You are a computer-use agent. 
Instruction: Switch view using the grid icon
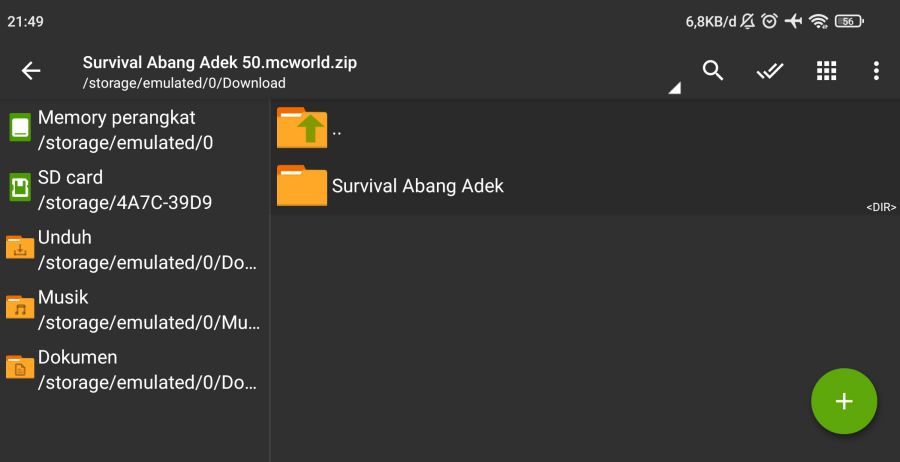point(827,71)
